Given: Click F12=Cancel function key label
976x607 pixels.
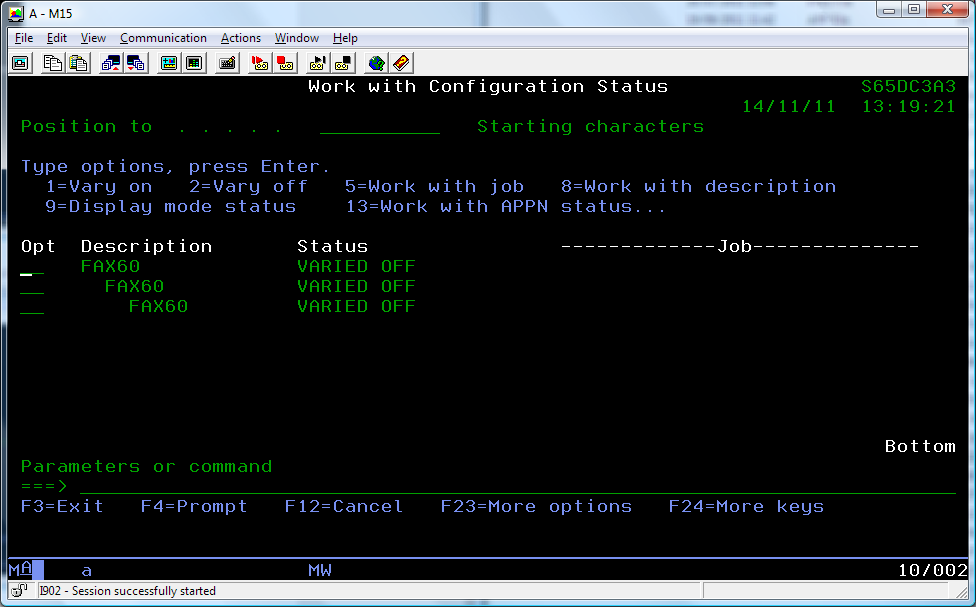Looking at the screenshot, I should (344, 506).
